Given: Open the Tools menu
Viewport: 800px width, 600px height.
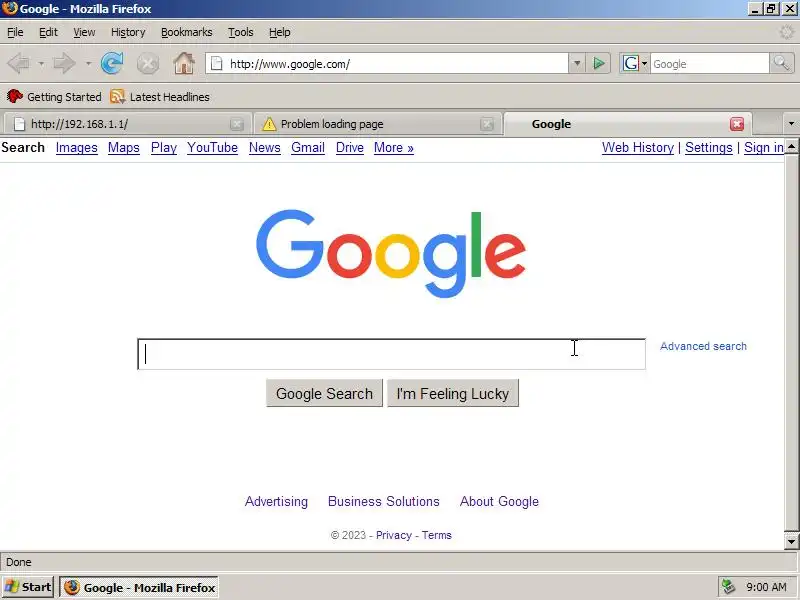Looking at the screenshot, I should pos(241,32).
